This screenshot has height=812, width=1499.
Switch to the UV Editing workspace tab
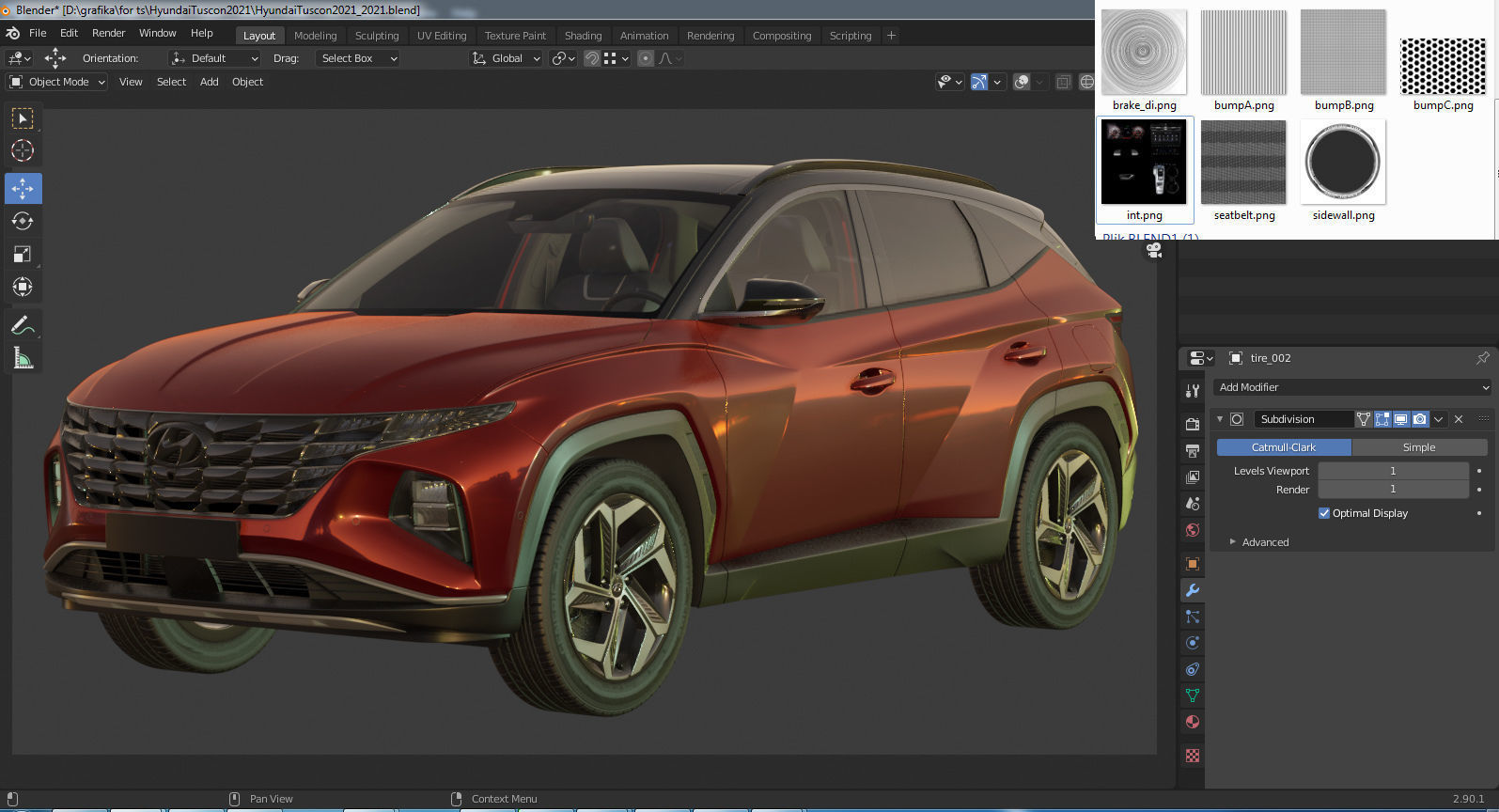click(x=442, y=36)
